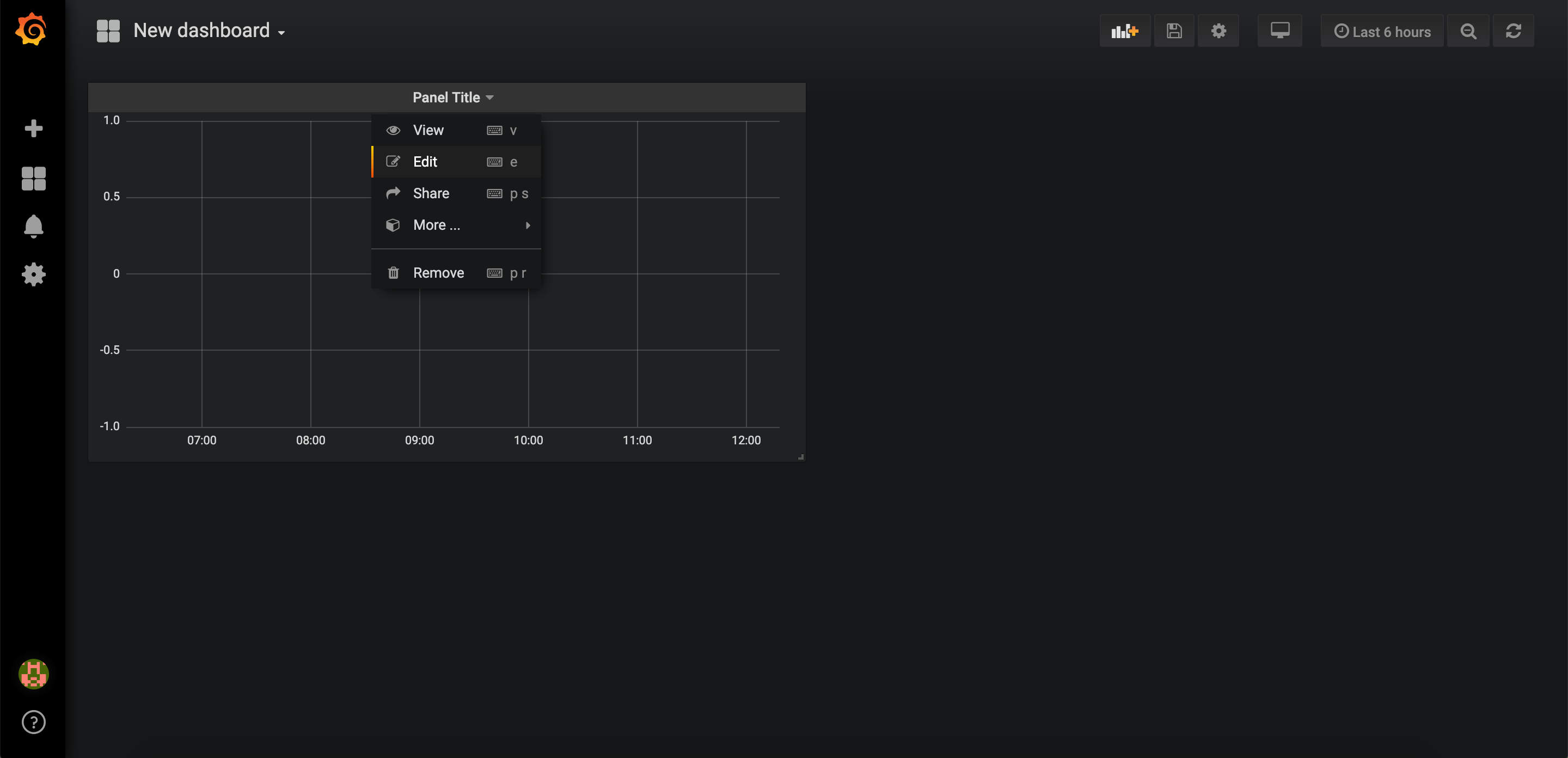Click the 07:00 x-axis label

[201, 440]
